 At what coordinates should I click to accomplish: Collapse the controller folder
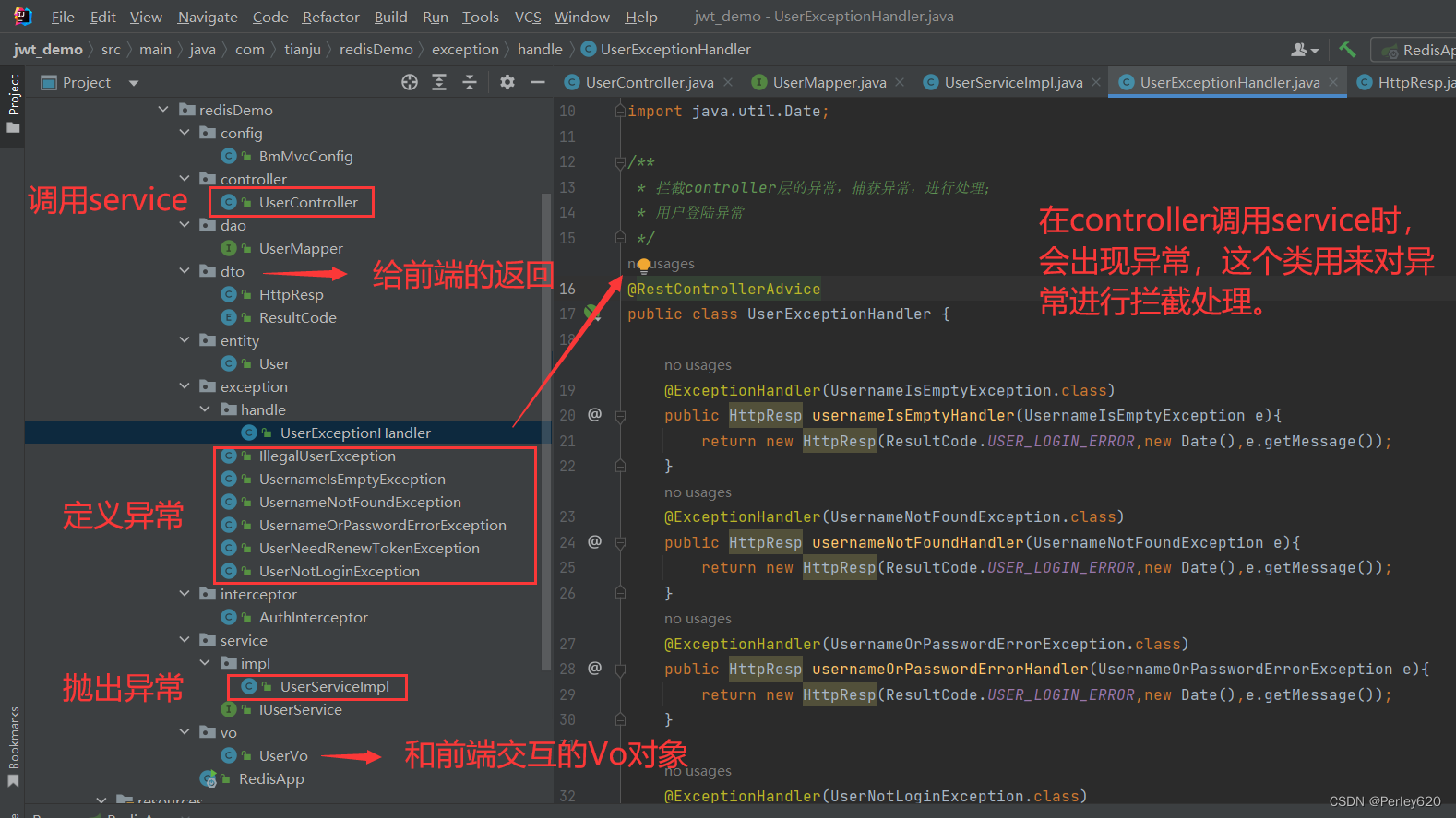(185, 179)
